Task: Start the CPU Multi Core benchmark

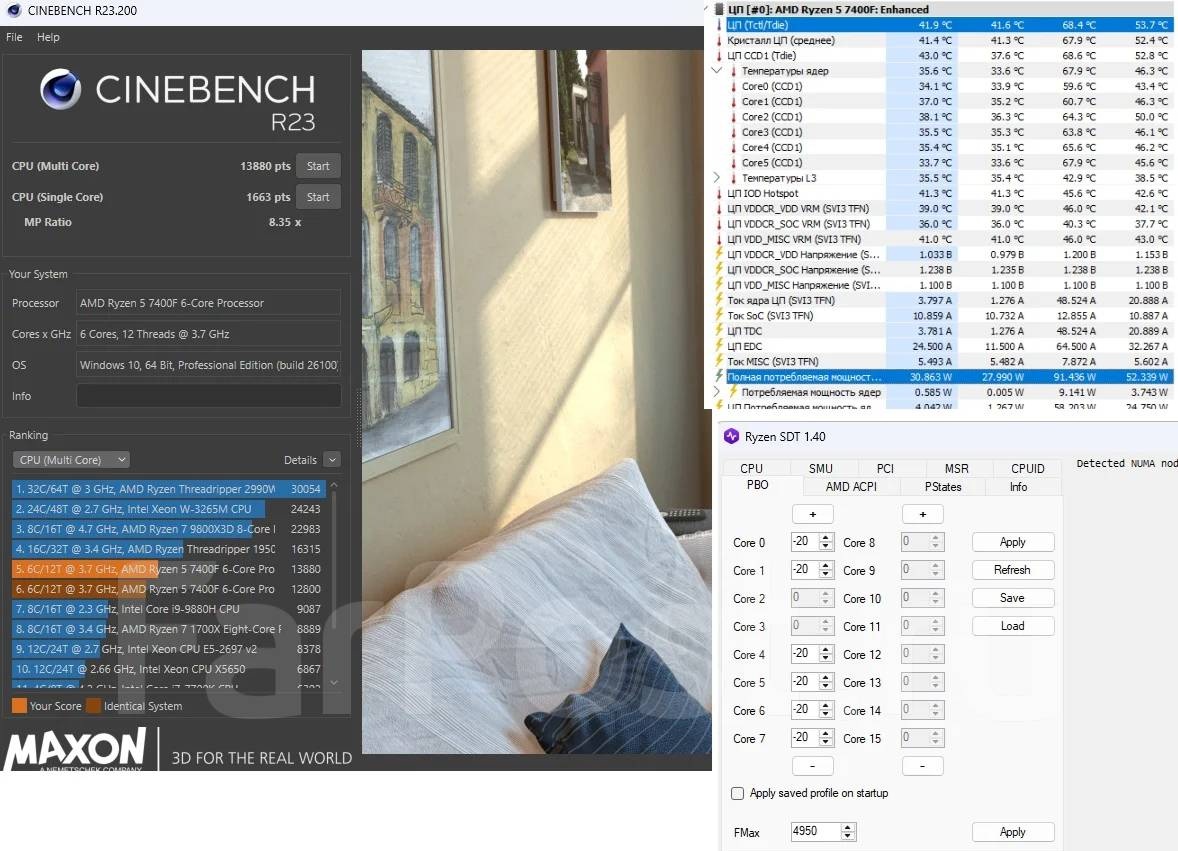Action: coord(318,166)
